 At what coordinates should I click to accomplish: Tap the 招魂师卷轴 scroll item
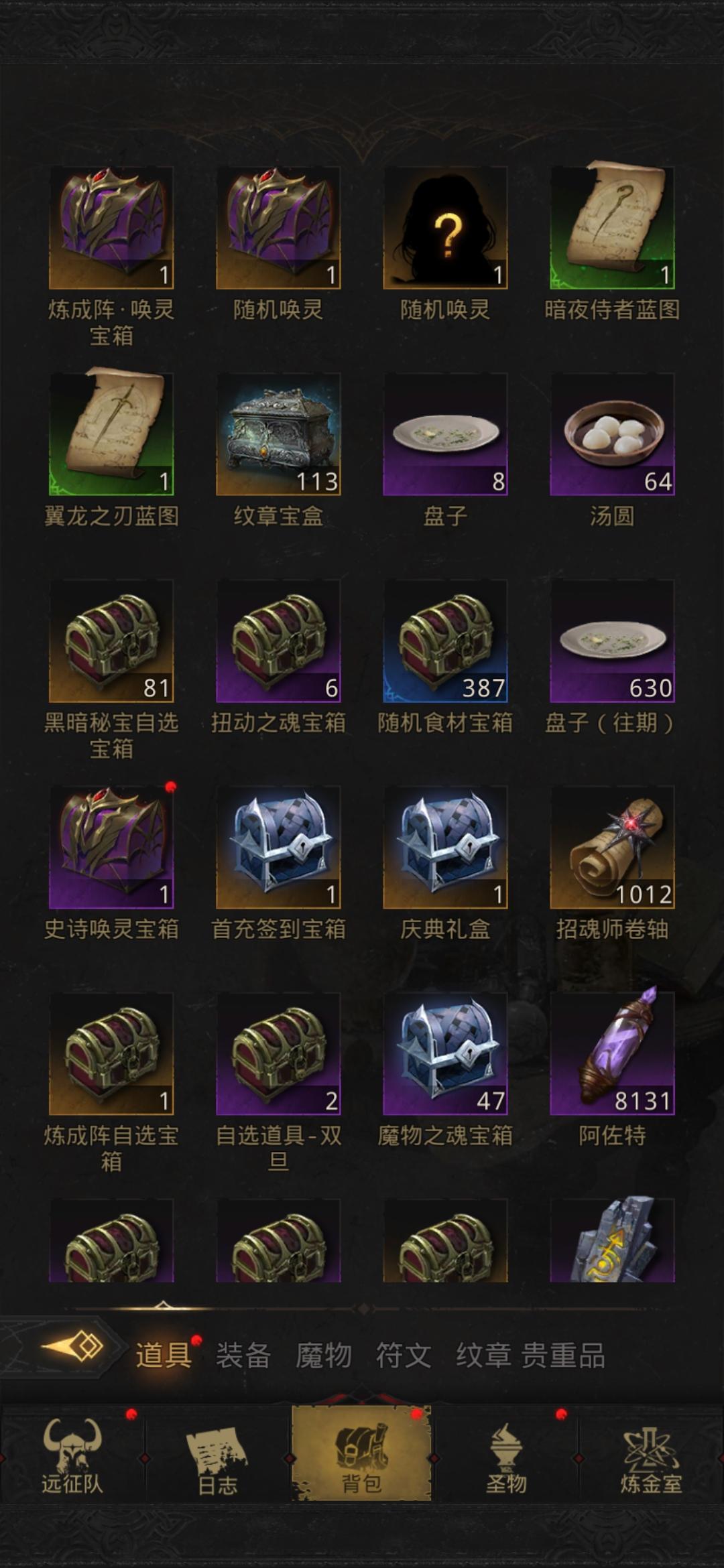[x=612, y=847]
